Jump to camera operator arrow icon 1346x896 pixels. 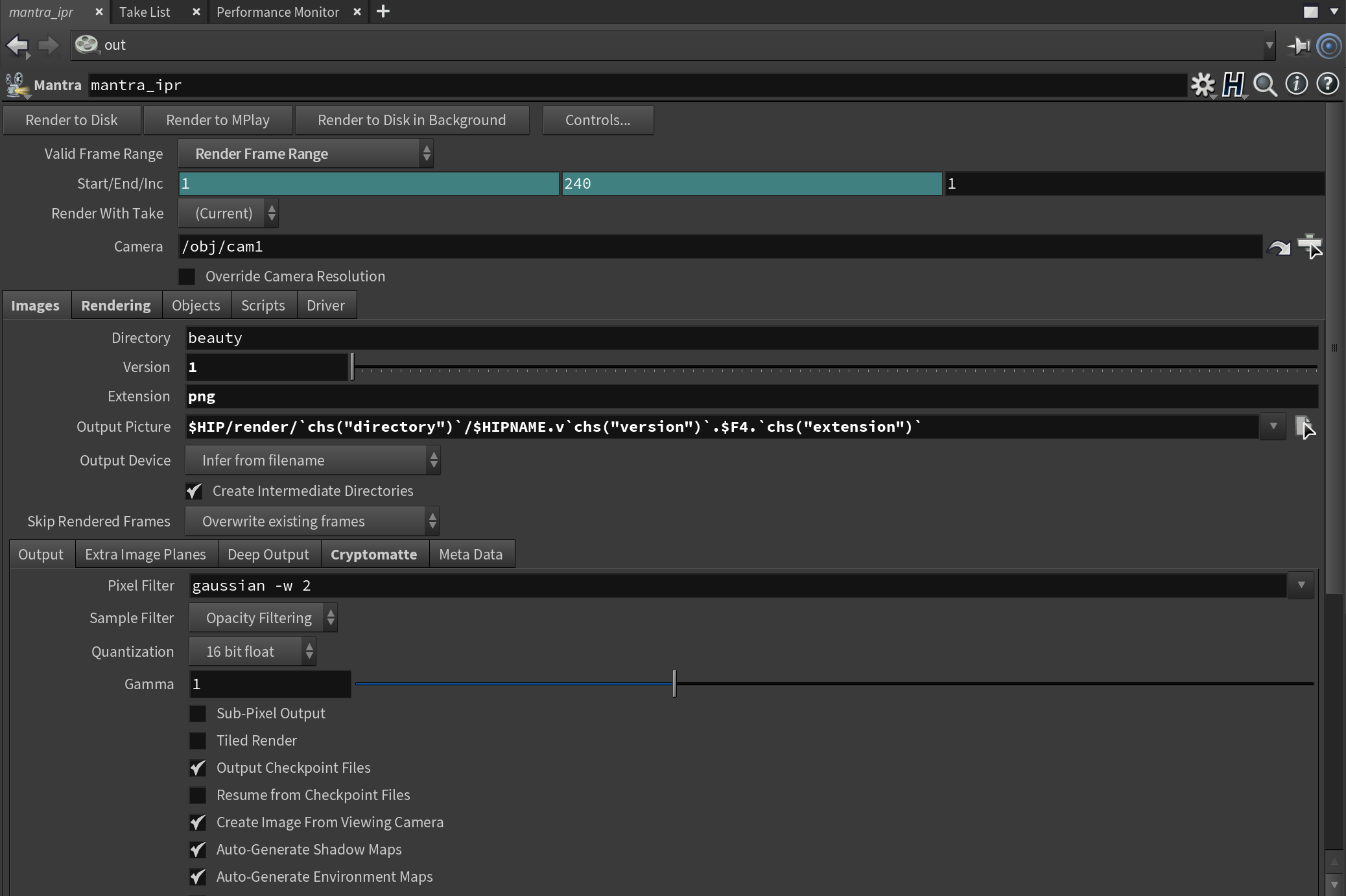(1279, 247)
